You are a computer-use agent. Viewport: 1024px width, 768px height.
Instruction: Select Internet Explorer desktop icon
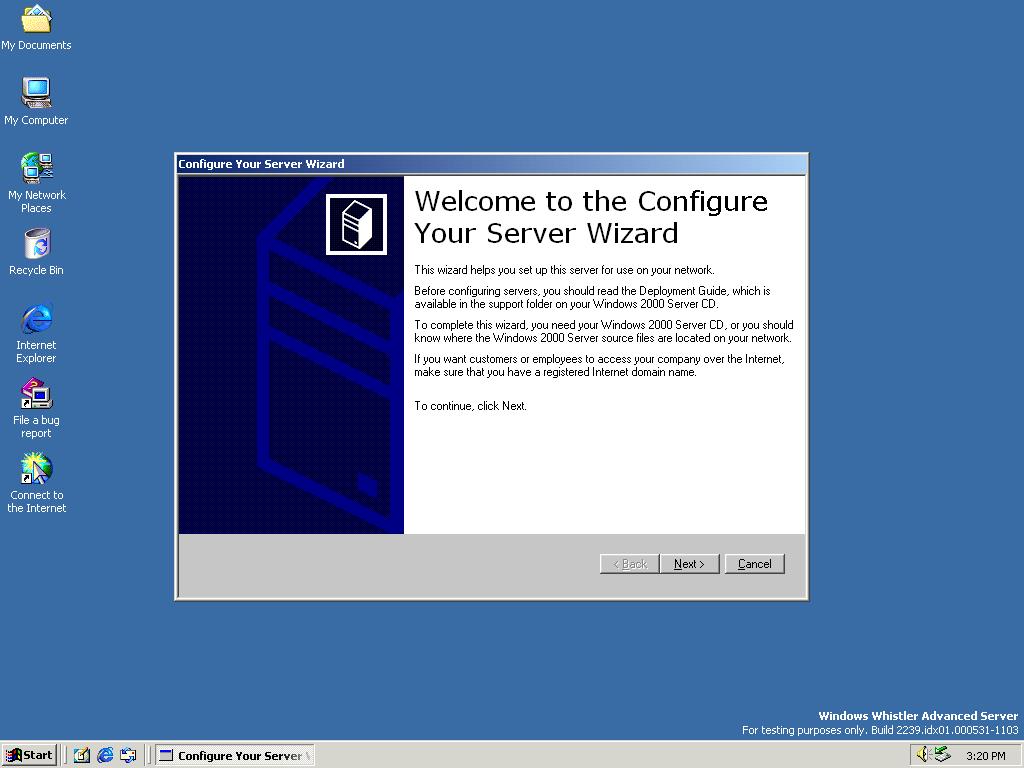click(x=36, y=333)
